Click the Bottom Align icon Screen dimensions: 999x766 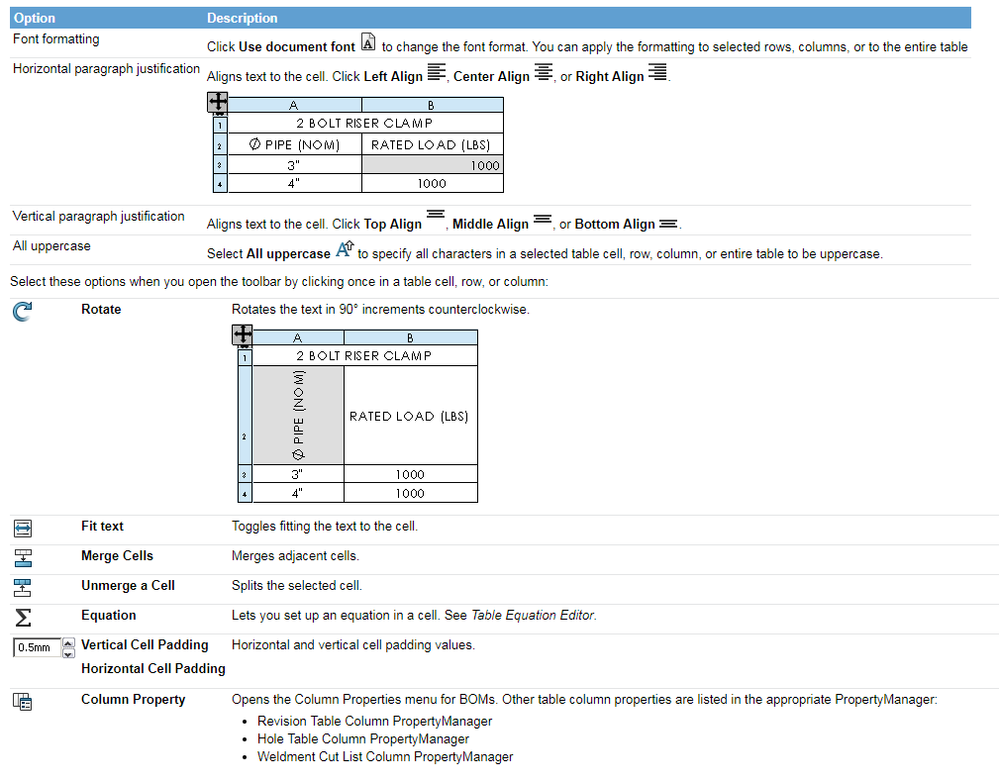point(668,224)
